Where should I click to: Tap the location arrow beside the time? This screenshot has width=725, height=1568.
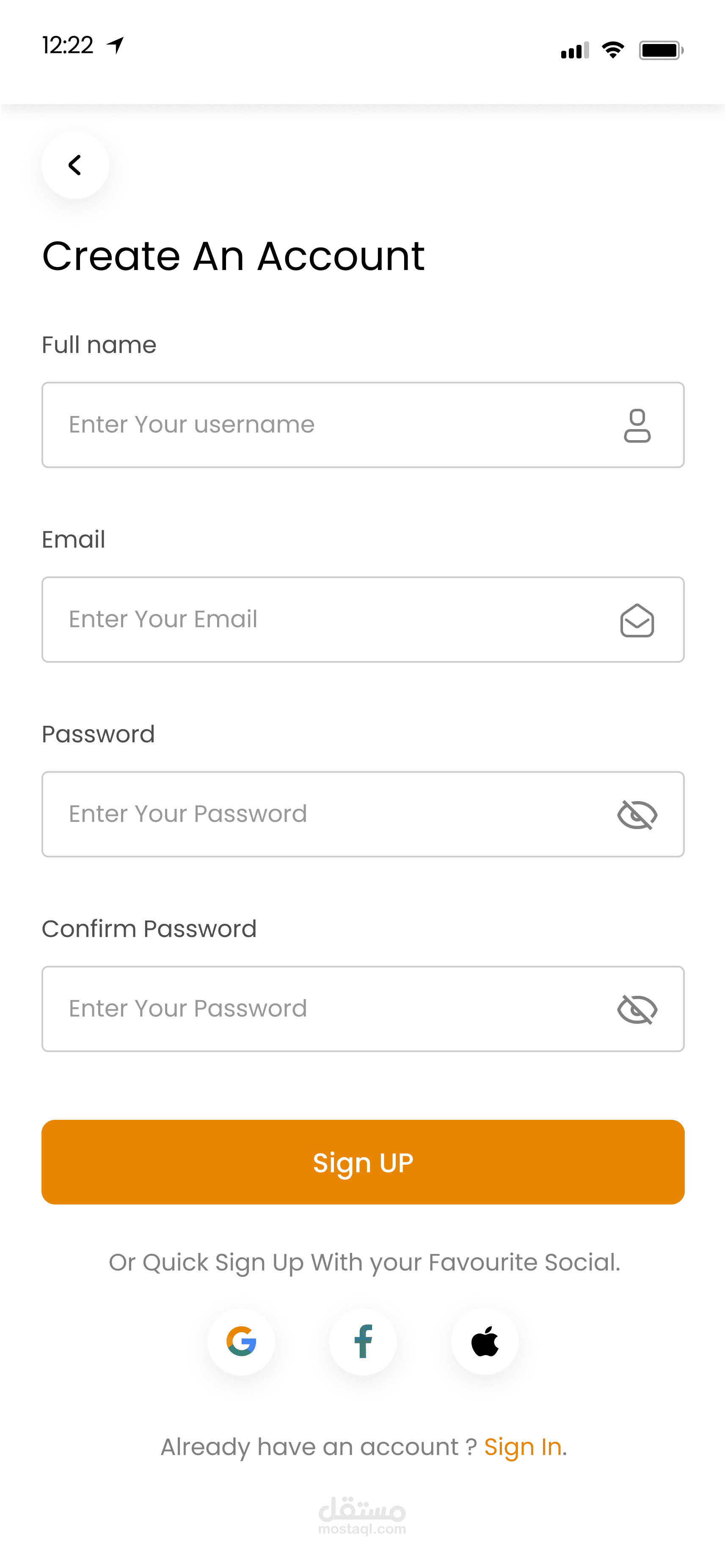pyautogui.click(x=115, y=45)
